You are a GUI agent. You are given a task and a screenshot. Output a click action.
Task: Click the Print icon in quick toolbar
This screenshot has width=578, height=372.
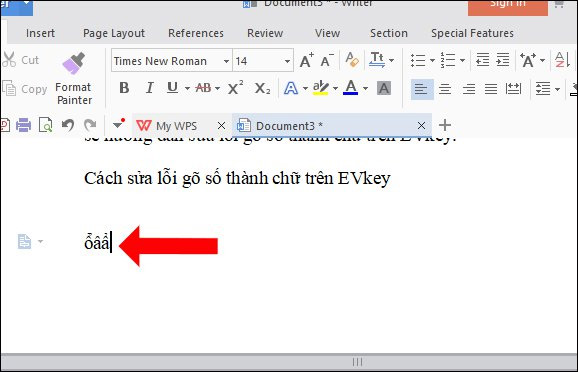(x=24, y=125)
